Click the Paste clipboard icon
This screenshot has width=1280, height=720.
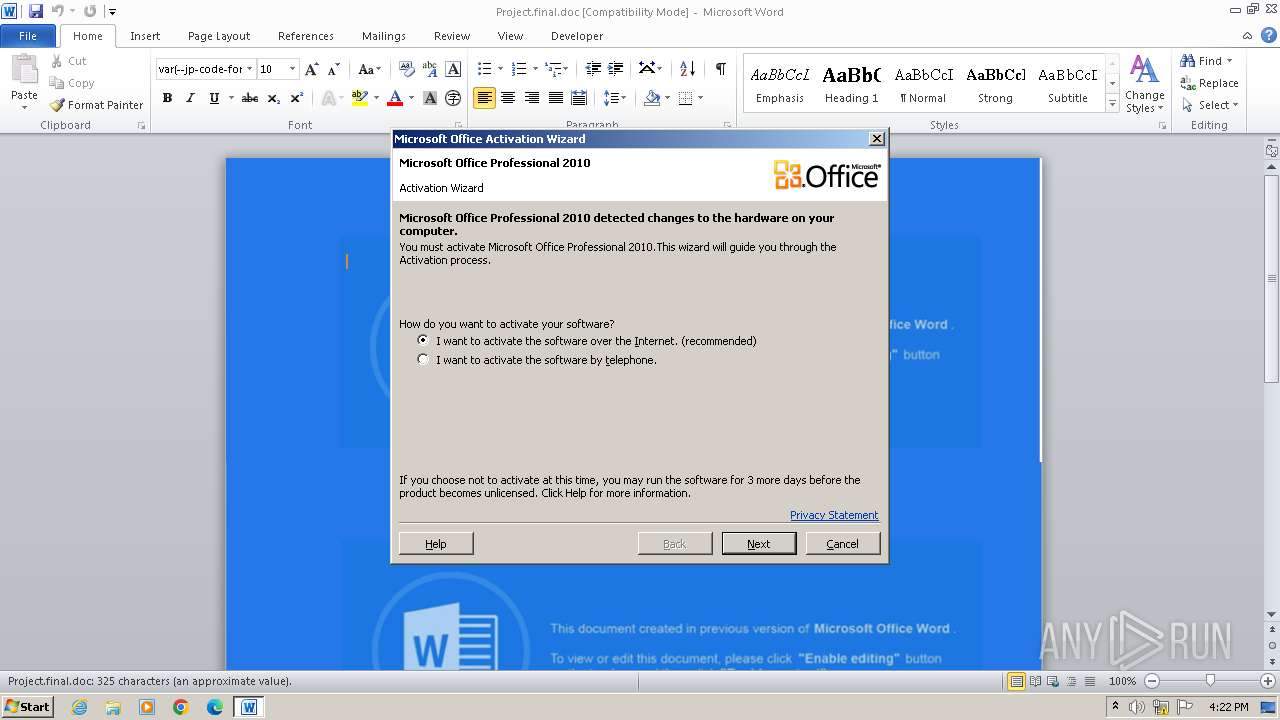pos(24,73)
